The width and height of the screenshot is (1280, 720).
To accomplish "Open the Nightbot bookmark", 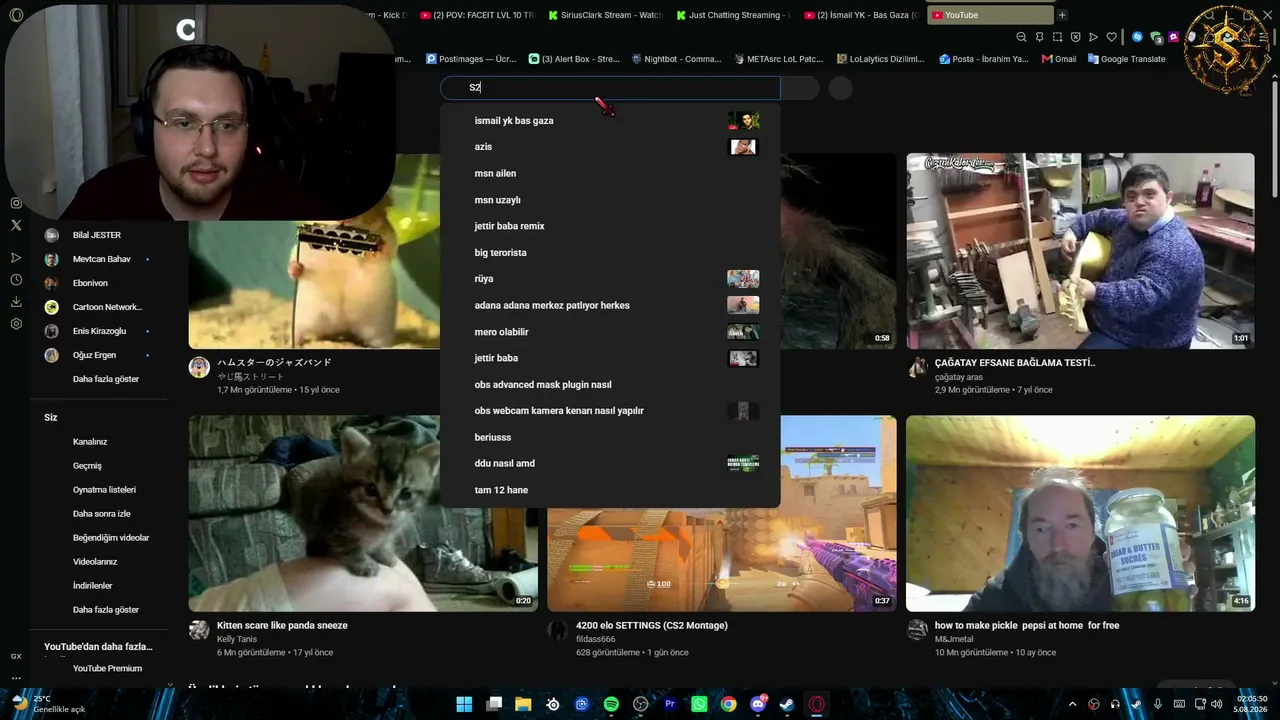I will [677, 59].
